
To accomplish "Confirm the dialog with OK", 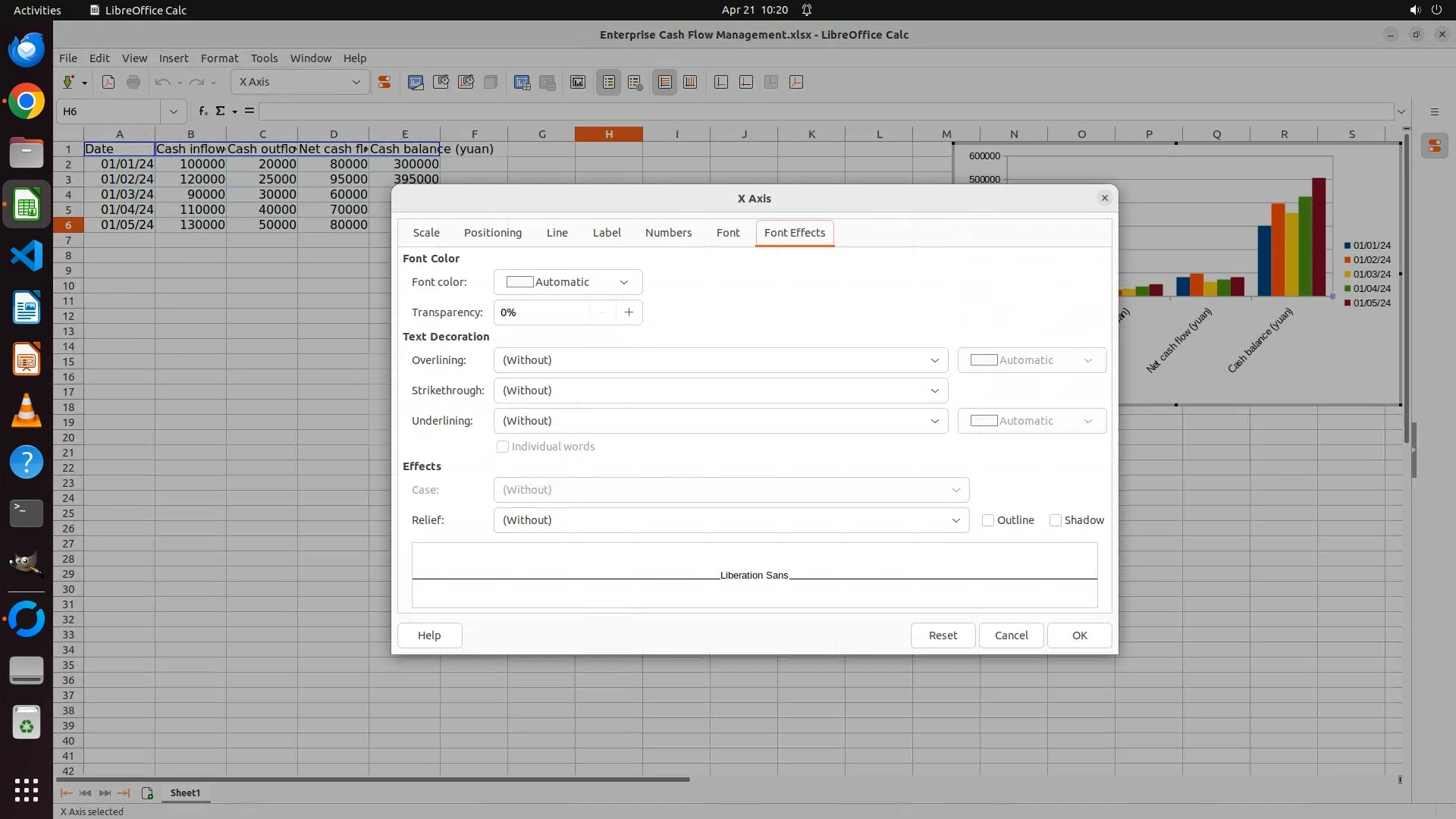I will point(1079,635).
